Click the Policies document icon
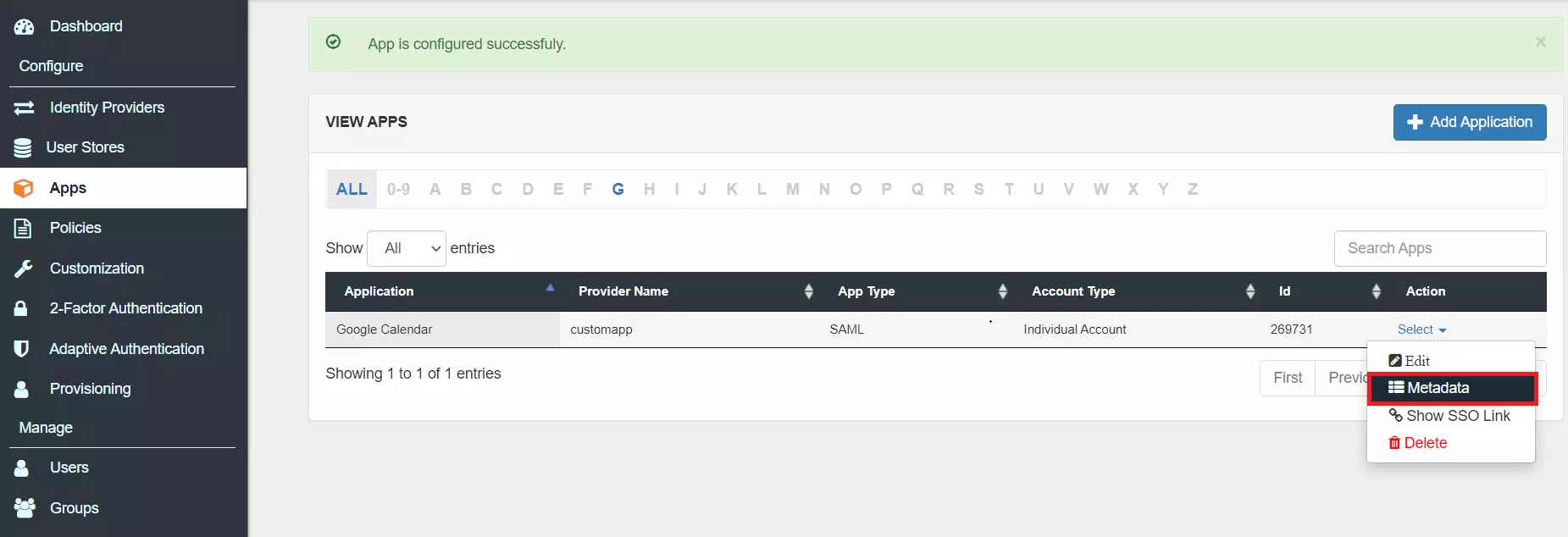The image size is (1568, 537). 23,228
